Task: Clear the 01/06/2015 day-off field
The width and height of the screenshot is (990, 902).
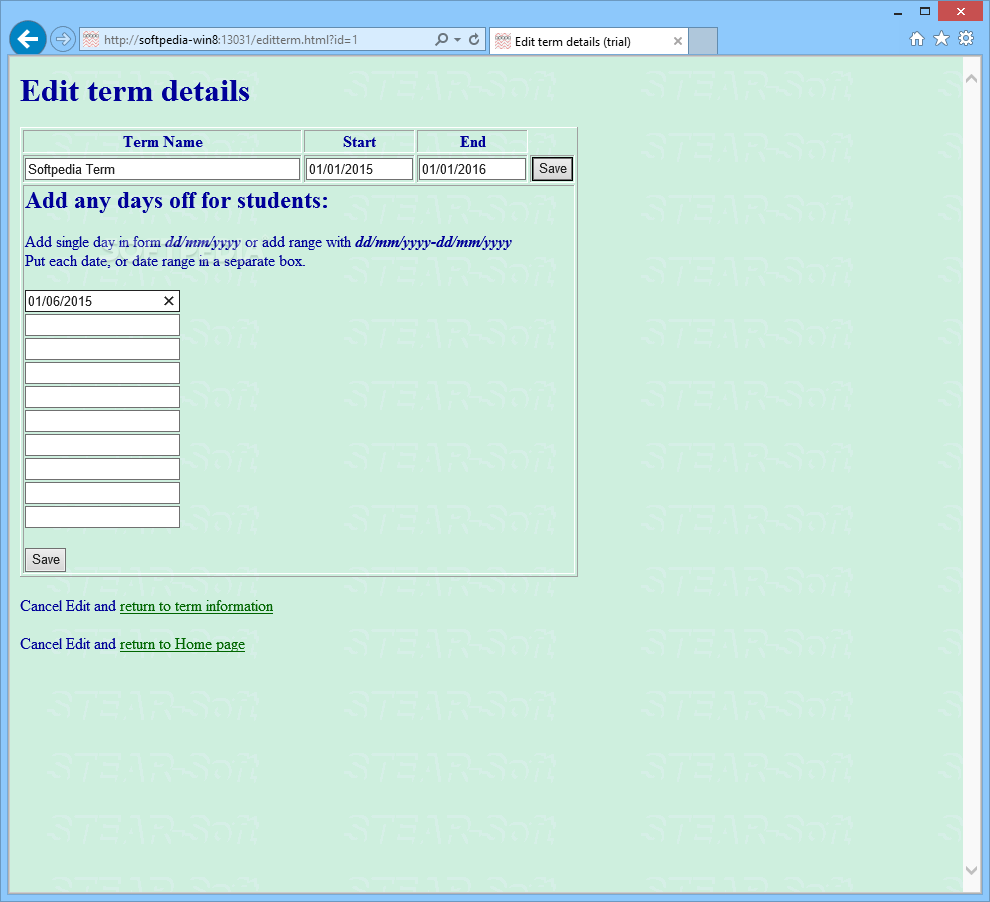Action: pyautogui.click(x=169, y=301)
